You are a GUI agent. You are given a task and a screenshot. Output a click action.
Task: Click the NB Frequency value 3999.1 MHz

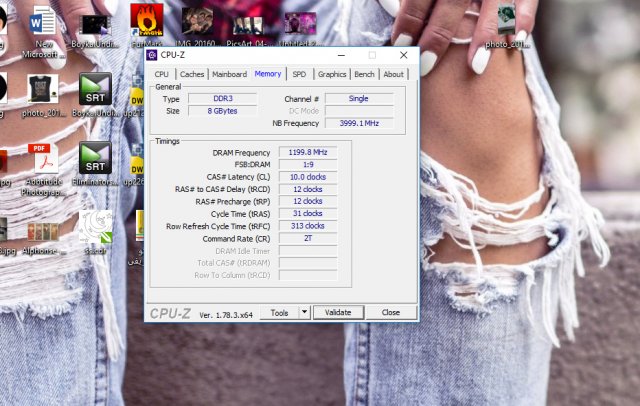click(359, 123)
